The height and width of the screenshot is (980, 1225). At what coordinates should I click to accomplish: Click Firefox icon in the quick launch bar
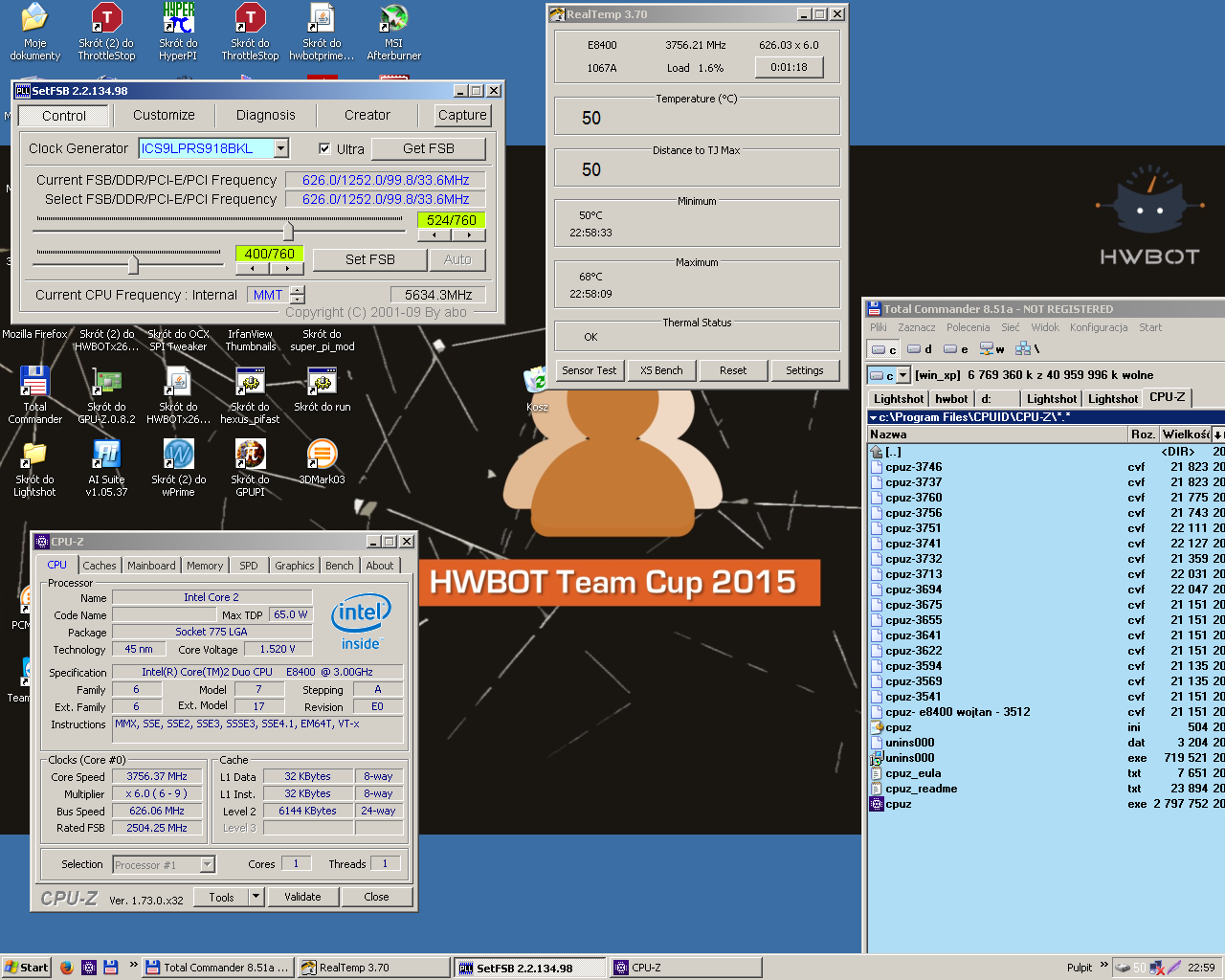point(66,968)
